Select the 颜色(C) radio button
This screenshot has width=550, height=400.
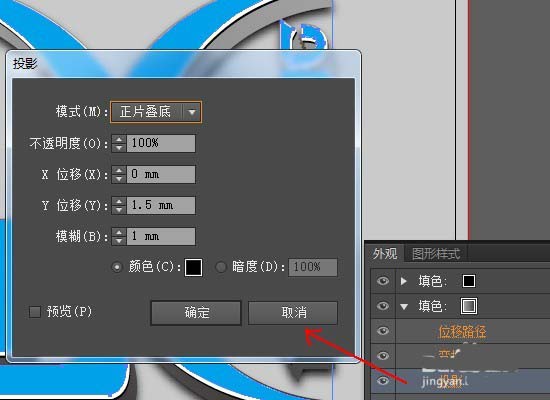coord(117,267)
